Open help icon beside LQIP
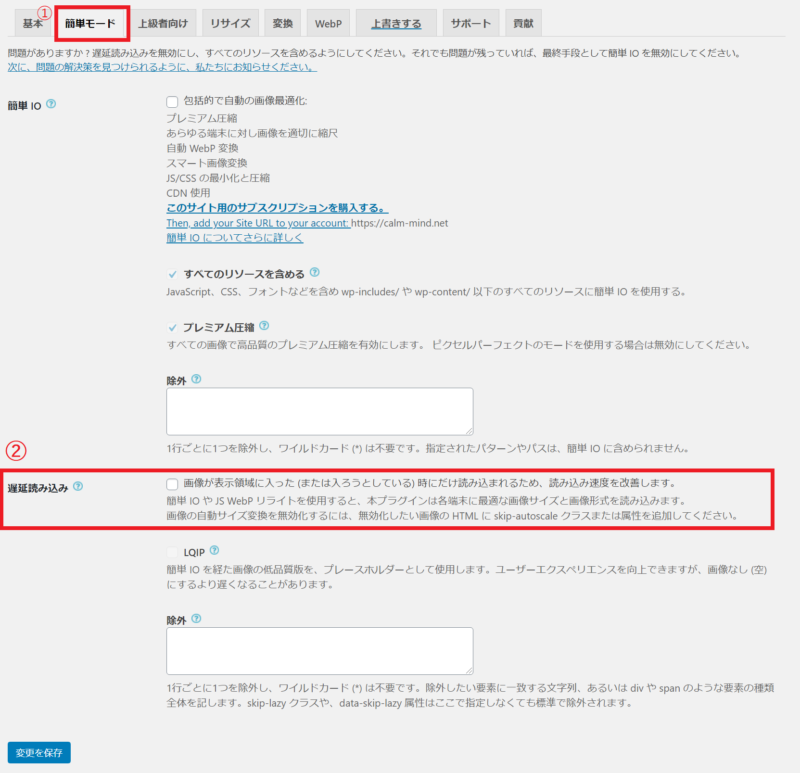 (214, 551)
